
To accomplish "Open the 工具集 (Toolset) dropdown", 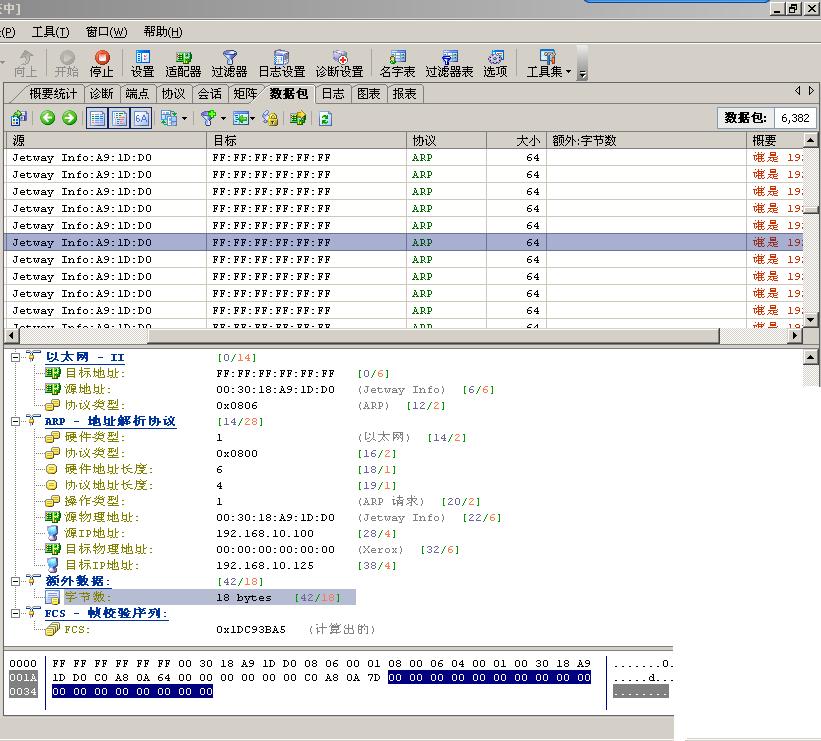I will point(549,62).
